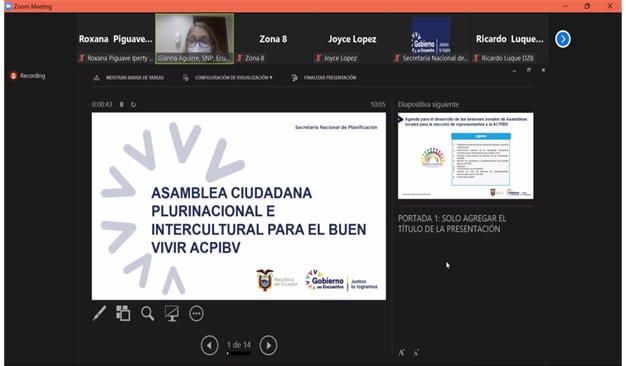626x366 pixels.
Task: Click Finalizar presentación
Action: [x=324, y=77]
